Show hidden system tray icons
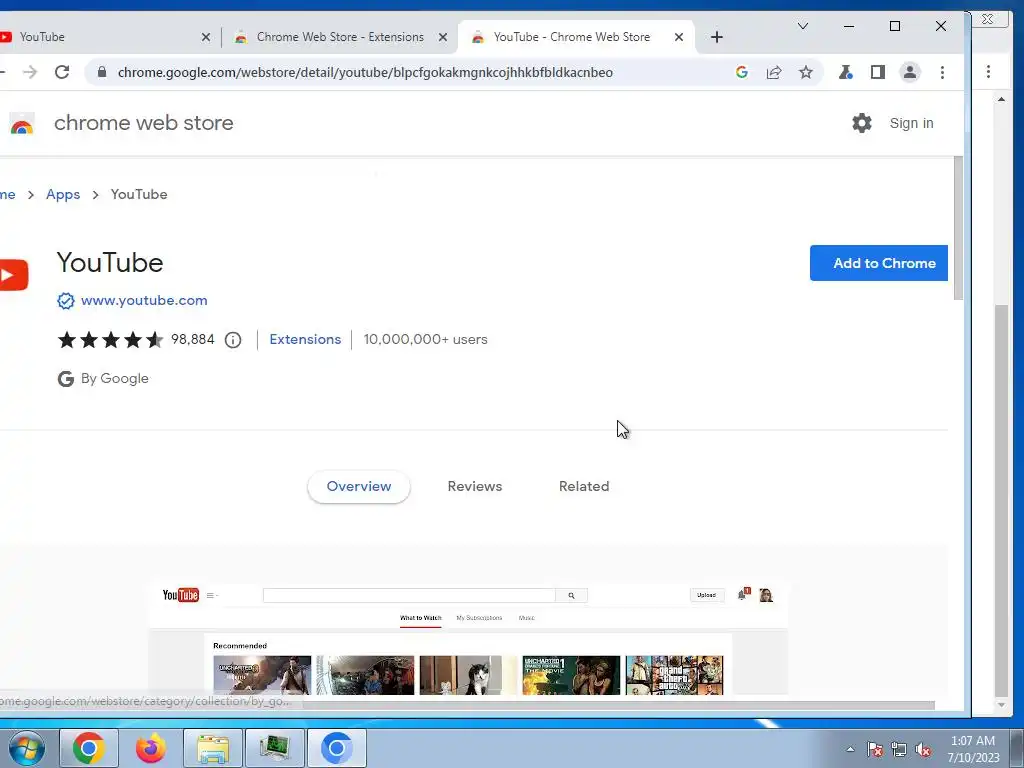The width and height of the screenshot is (1024, 768). pyautogui.click(x=850, y=749)
